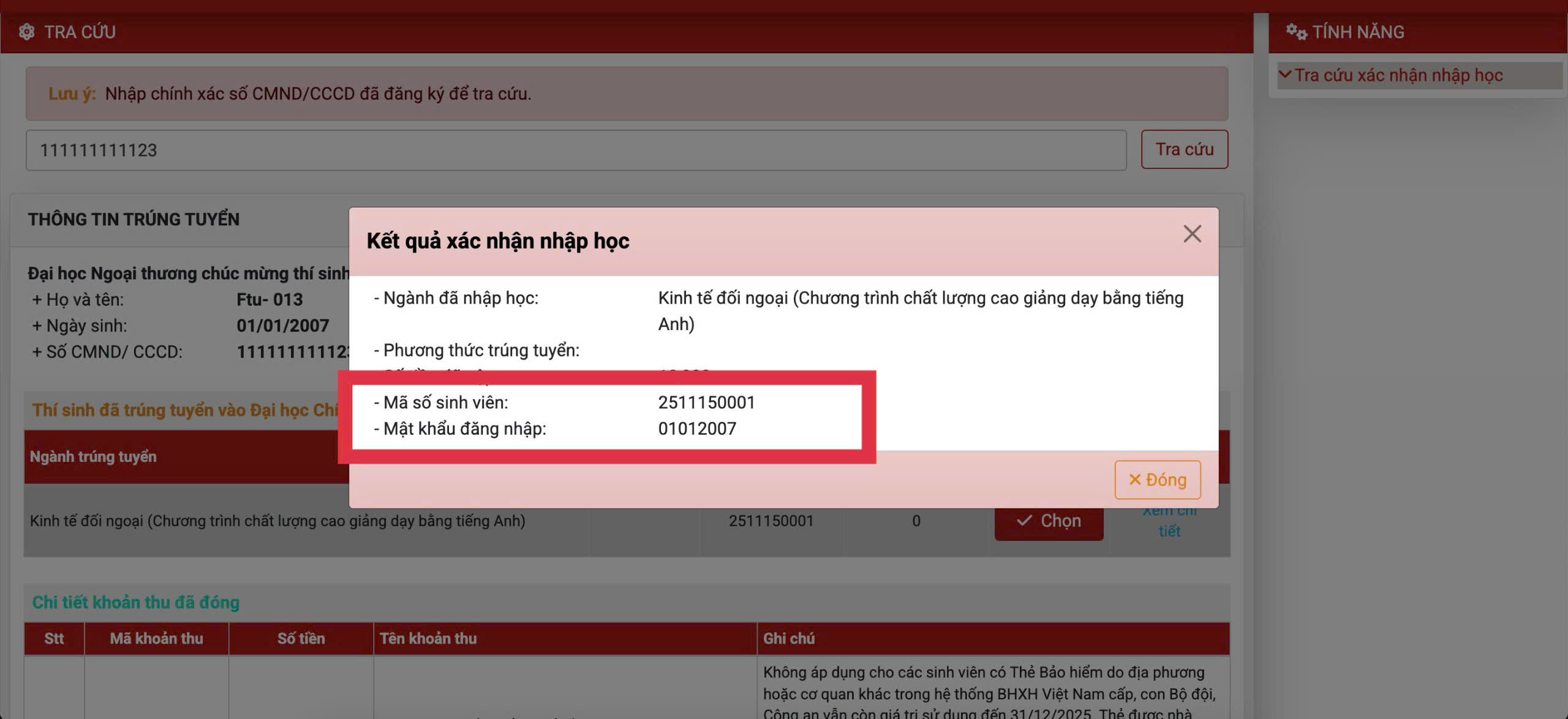
Task: Focus the CMND/CCCD number input field
Action: point(576,150)
